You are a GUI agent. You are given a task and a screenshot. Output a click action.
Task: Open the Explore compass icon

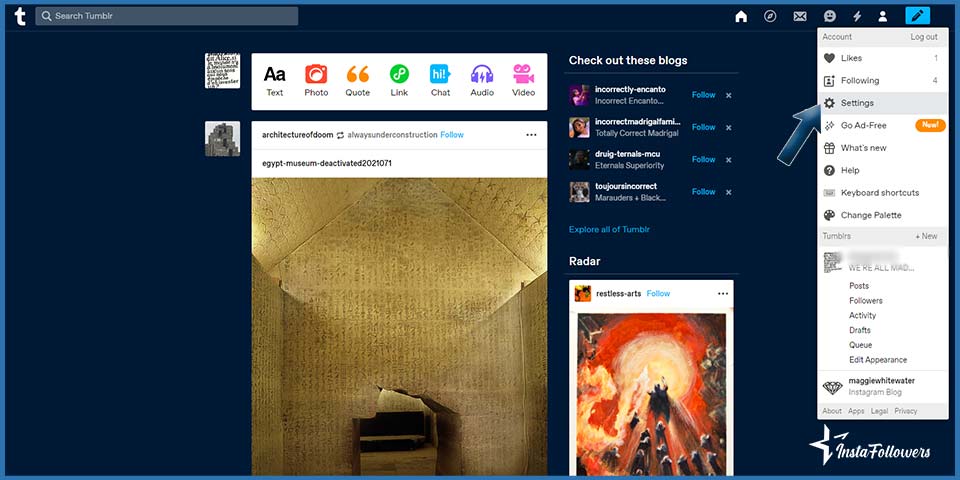pyautogui.click(x=770, y=16)
